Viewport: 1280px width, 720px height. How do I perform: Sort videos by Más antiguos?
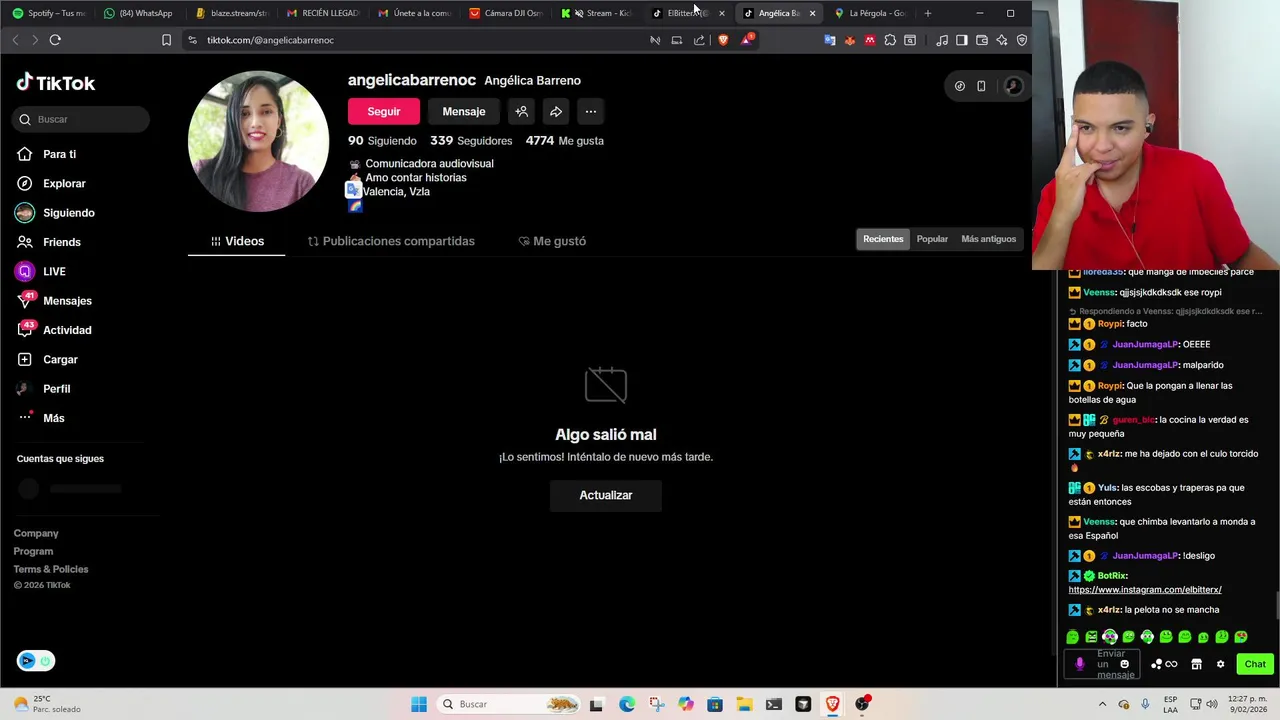click(x=988, y=239)
